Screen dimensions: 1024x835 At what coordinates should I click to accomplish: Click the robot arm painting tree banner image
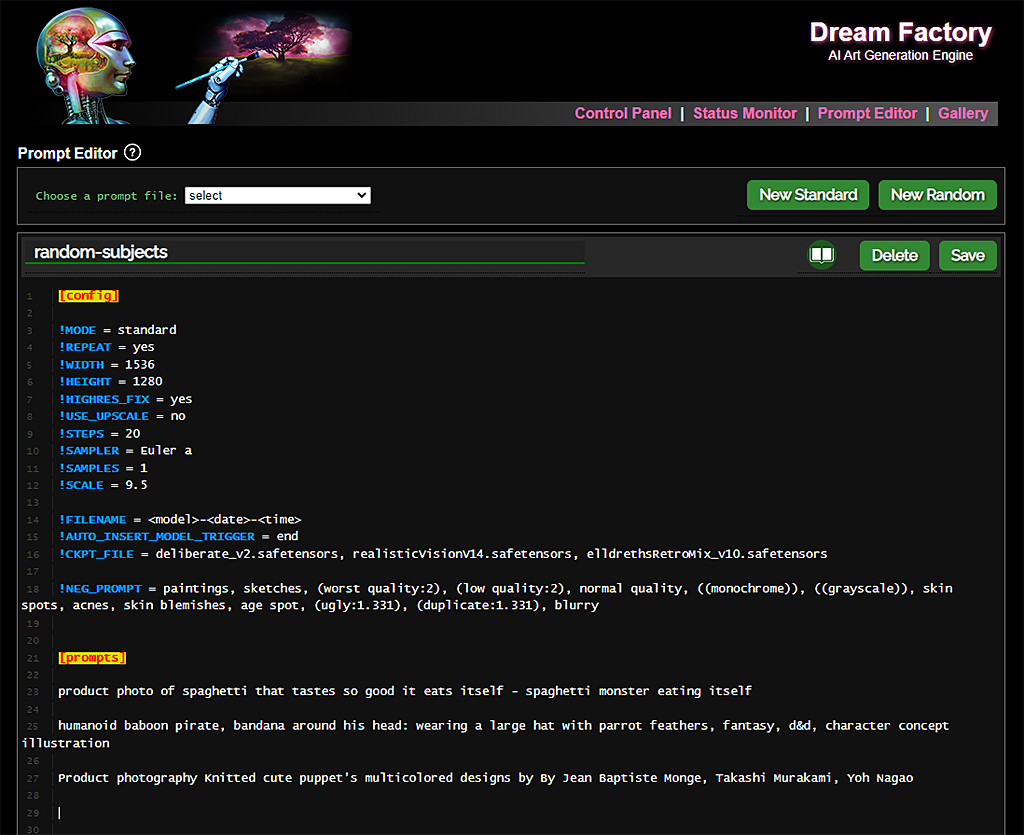[x=264, y=65]
